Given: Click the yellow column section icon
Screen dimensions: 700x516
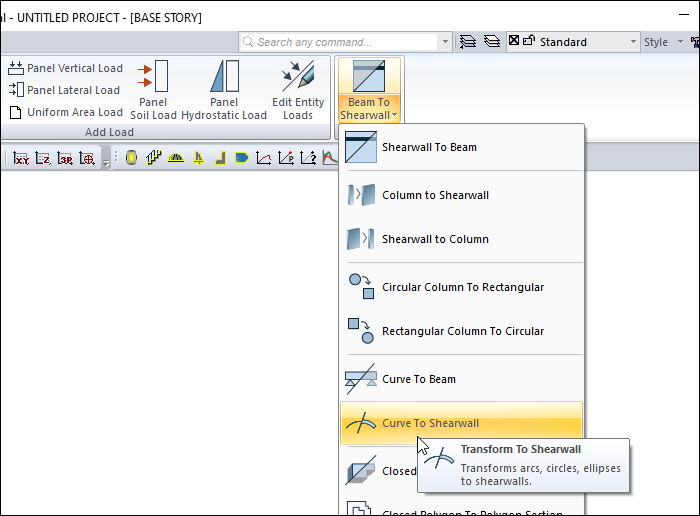Looking at the screenshot, I should pyautogui.click(x=131, y=158).
